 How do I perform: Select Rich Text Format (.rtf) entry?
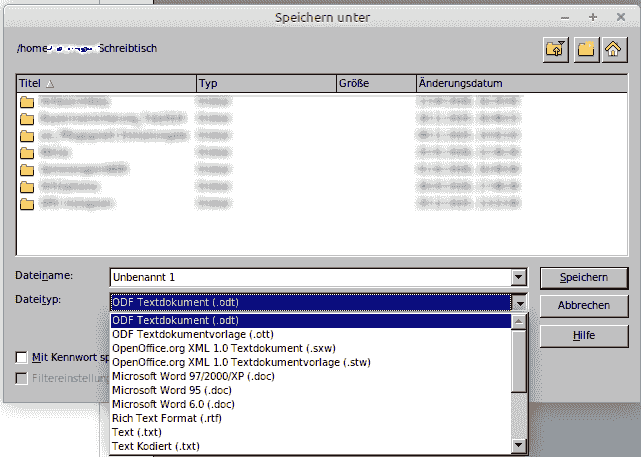pyautogui.click(x=165, y=418)
